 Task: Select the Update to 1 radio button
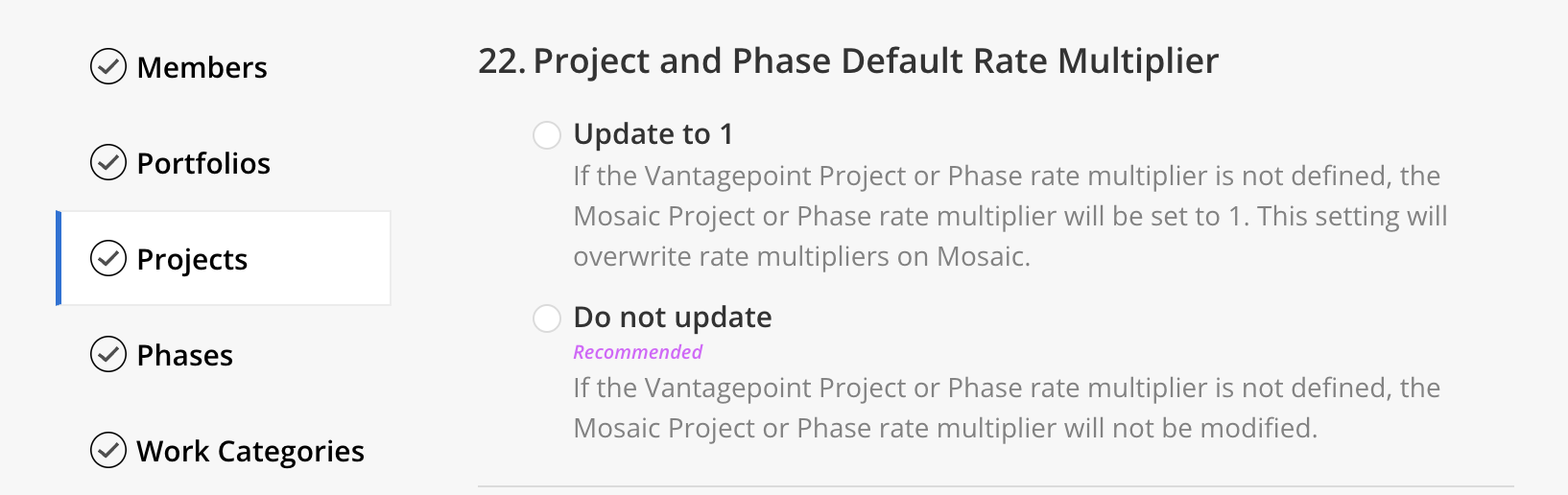547,135
